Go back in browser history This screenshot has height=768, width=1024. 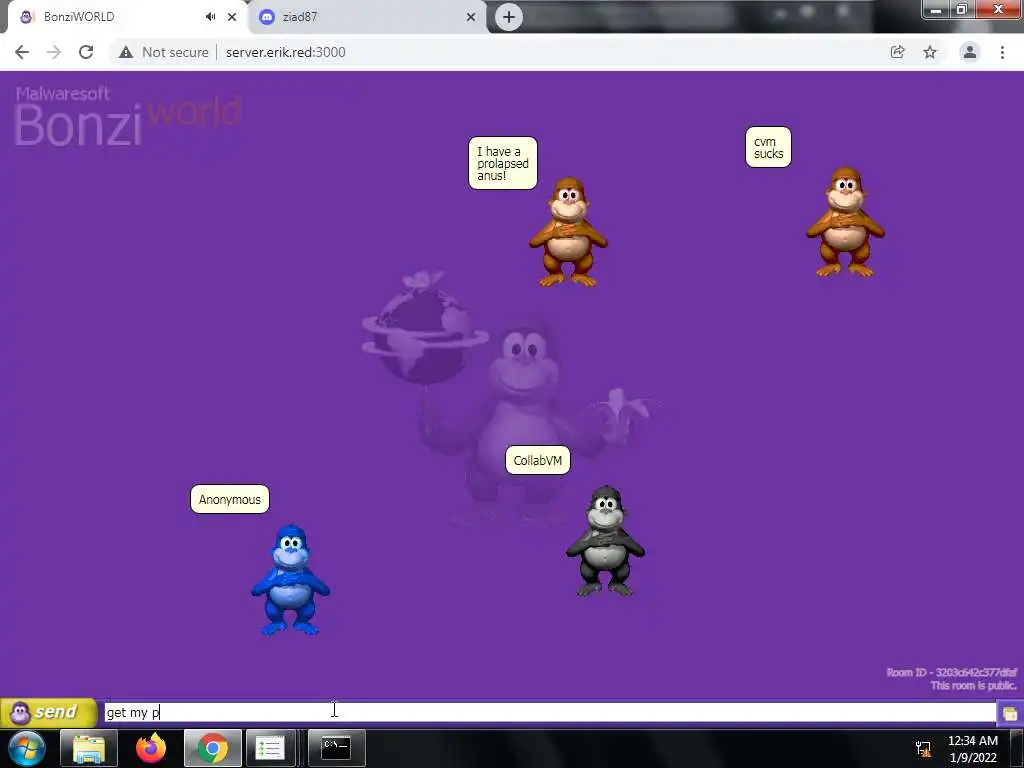coord(22,52)
